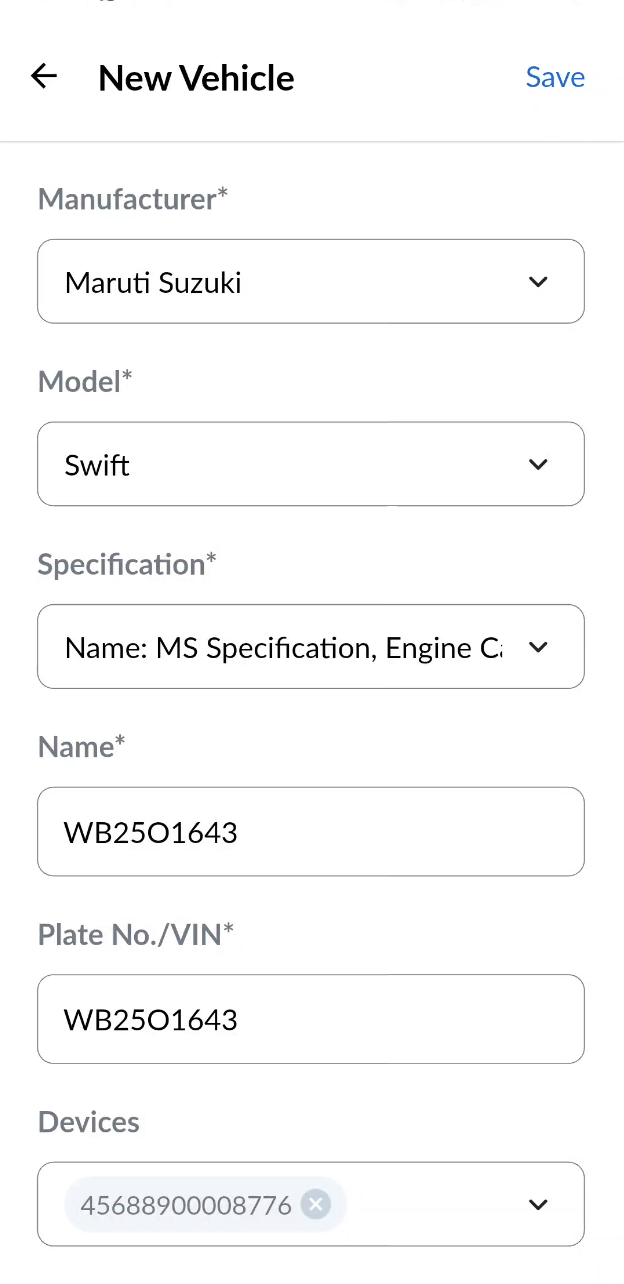This screenshot has width=624, height=1284.
Task: Focus the Plate No./VIN input field
Action: point(310,1019)
